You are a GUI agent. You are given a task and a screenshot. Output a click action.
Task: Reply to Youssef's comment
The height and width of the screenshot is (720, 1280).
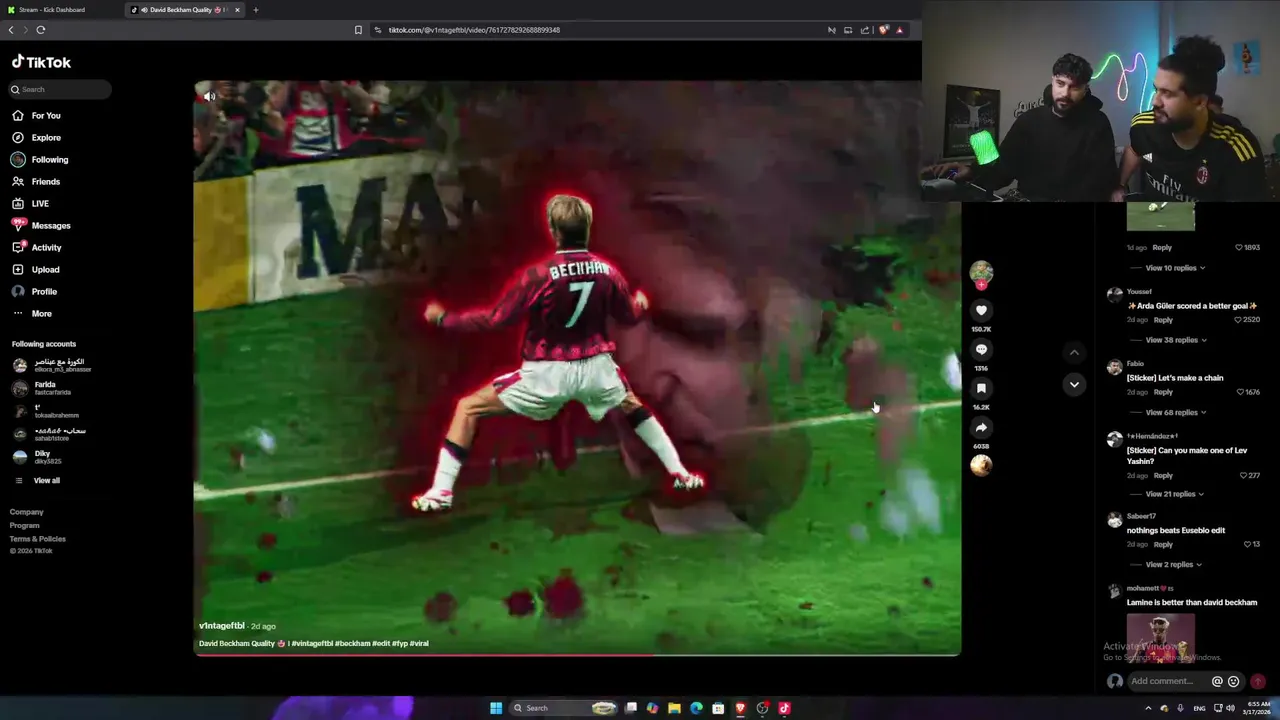click(1163, 320)
